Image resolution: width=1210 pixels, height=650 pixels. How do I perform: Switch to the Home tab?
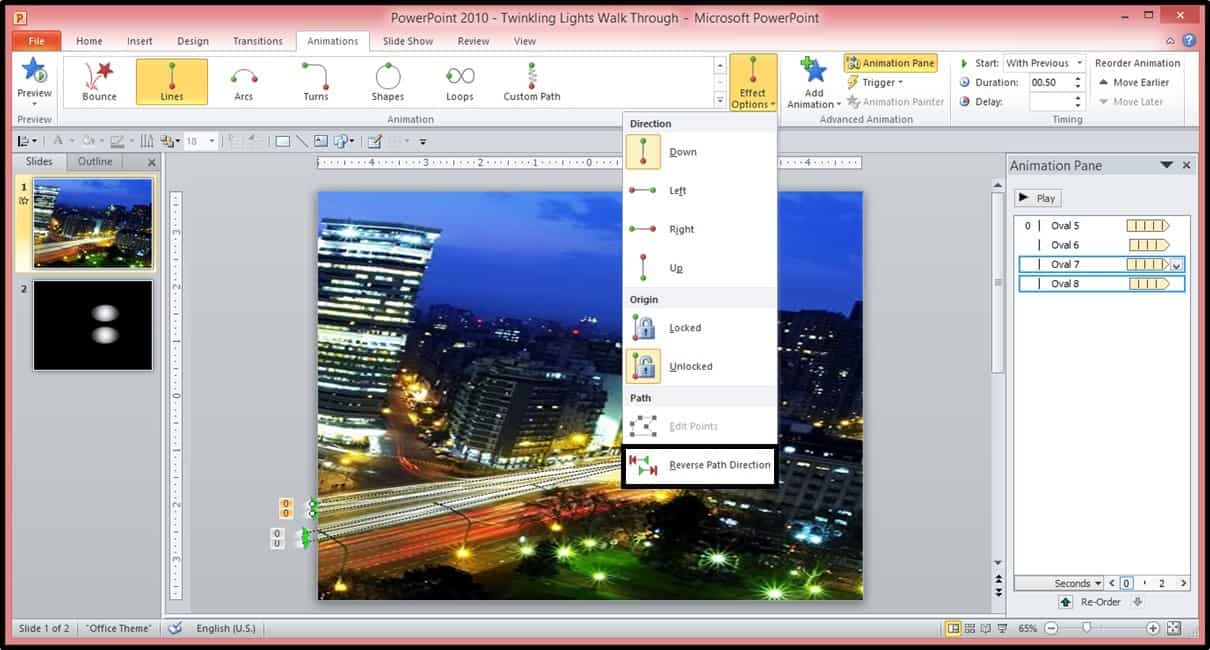[89, 41]
